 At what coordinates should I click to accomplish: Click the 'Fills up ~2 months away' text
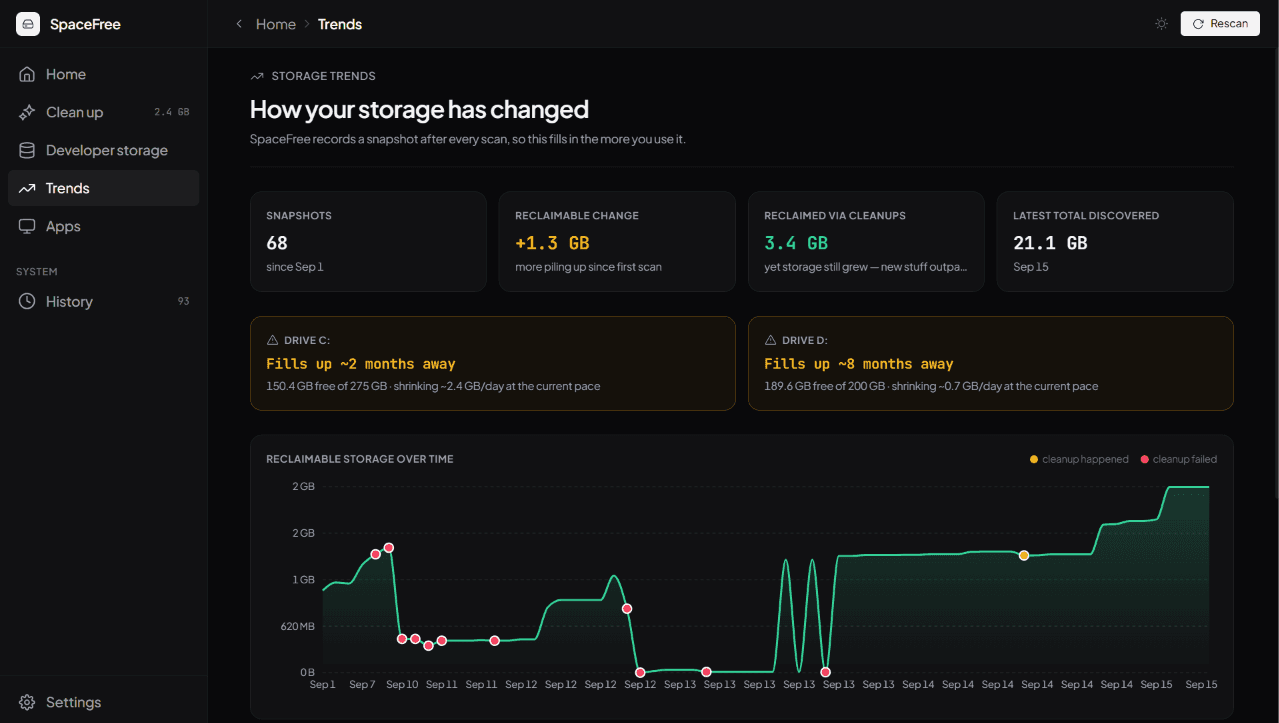click(361, 364)
